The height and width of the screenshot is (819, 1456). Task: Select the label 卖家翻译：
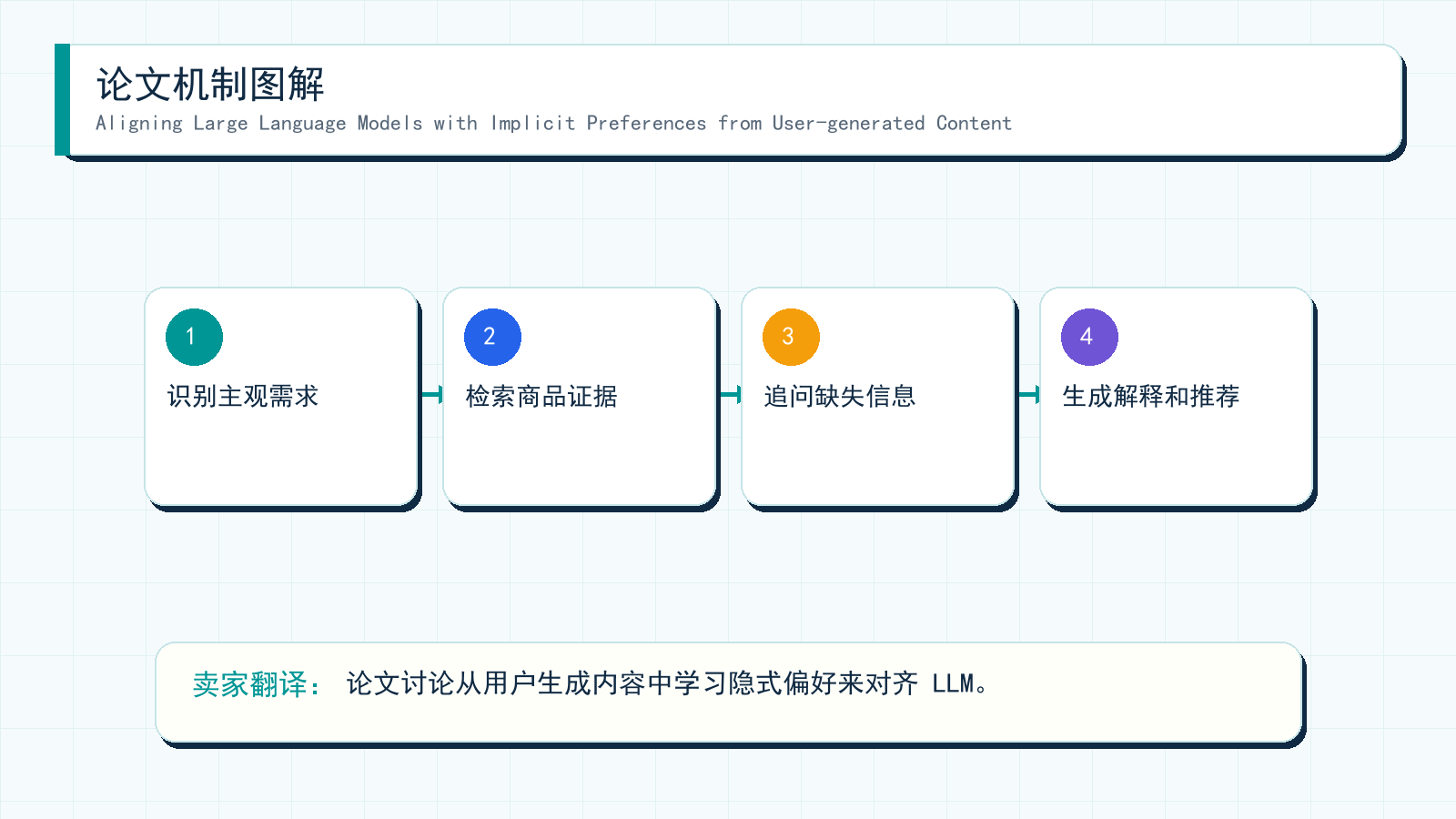click(x=258, y=684)
